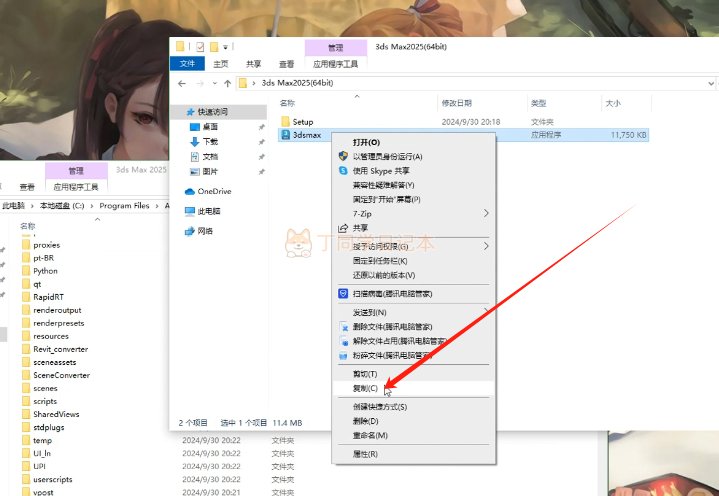
Task: Click Properties checkmark icon in quick toolbar
Action: [200, 46]
